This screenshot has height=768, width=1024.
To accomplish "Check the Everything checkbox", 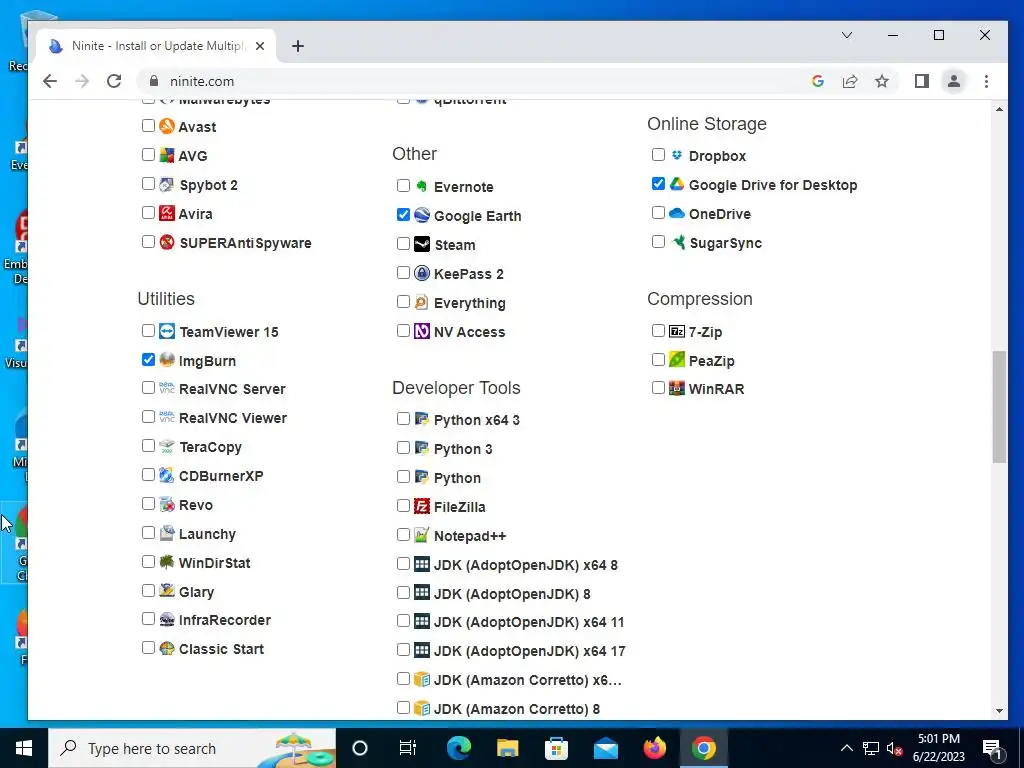I will [403, 302].
